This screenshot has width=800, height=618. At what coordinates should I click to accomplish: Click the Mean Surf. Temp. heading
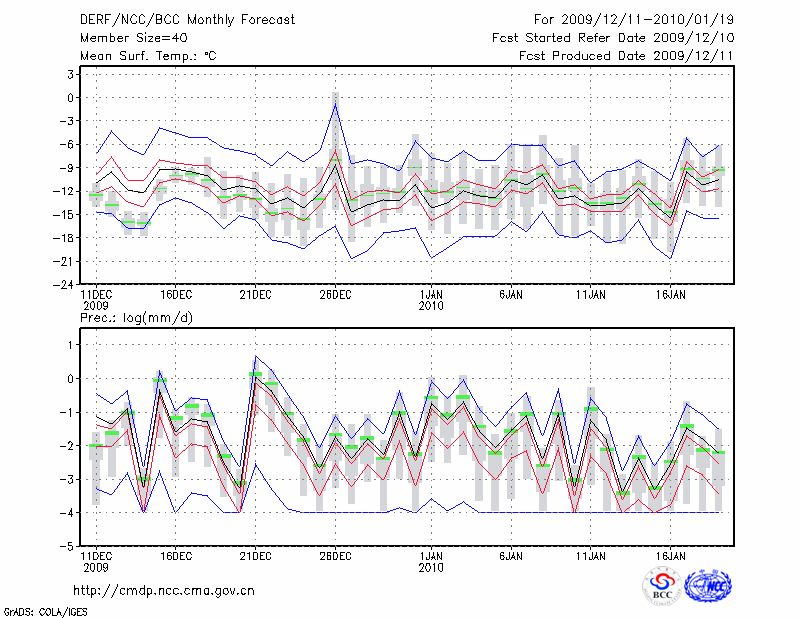click(147, 56)
